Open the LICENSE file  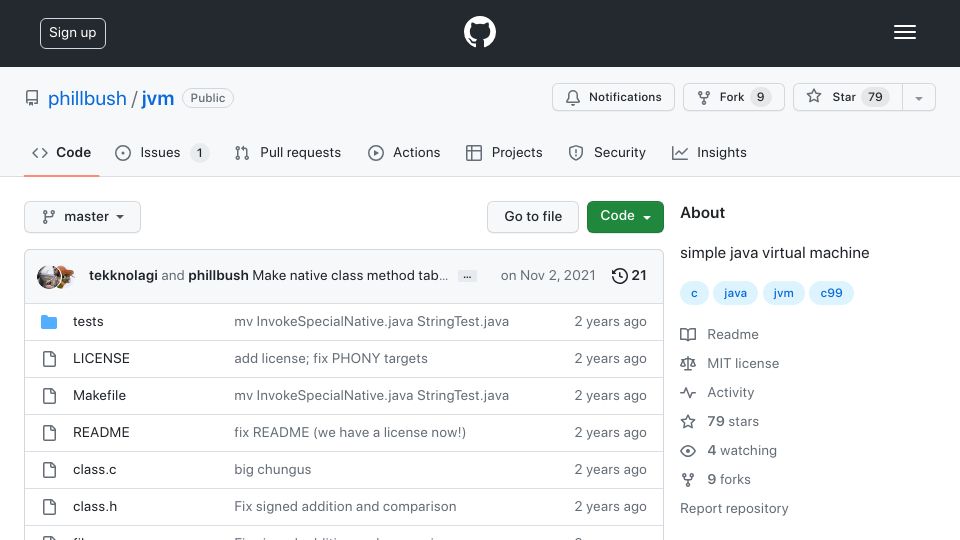click(101, 358)
